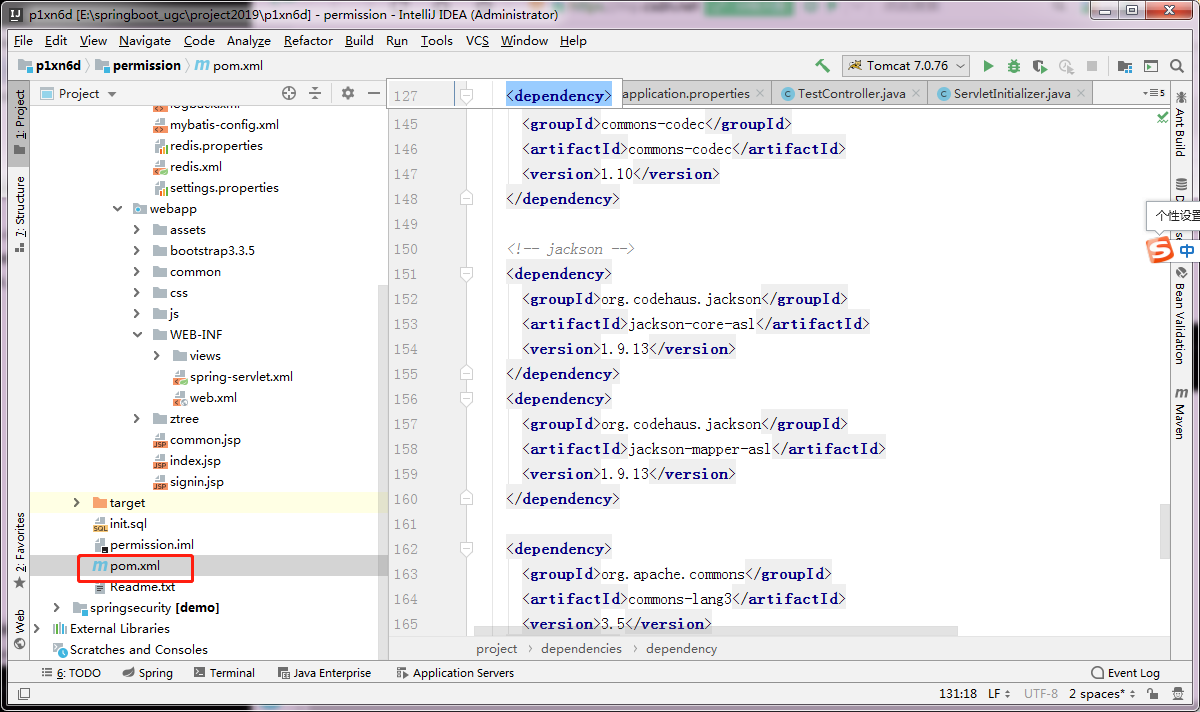Click the green hammer Build Project icon
1200x712 pixels.
pyautogui.click(x=822, y=66)
